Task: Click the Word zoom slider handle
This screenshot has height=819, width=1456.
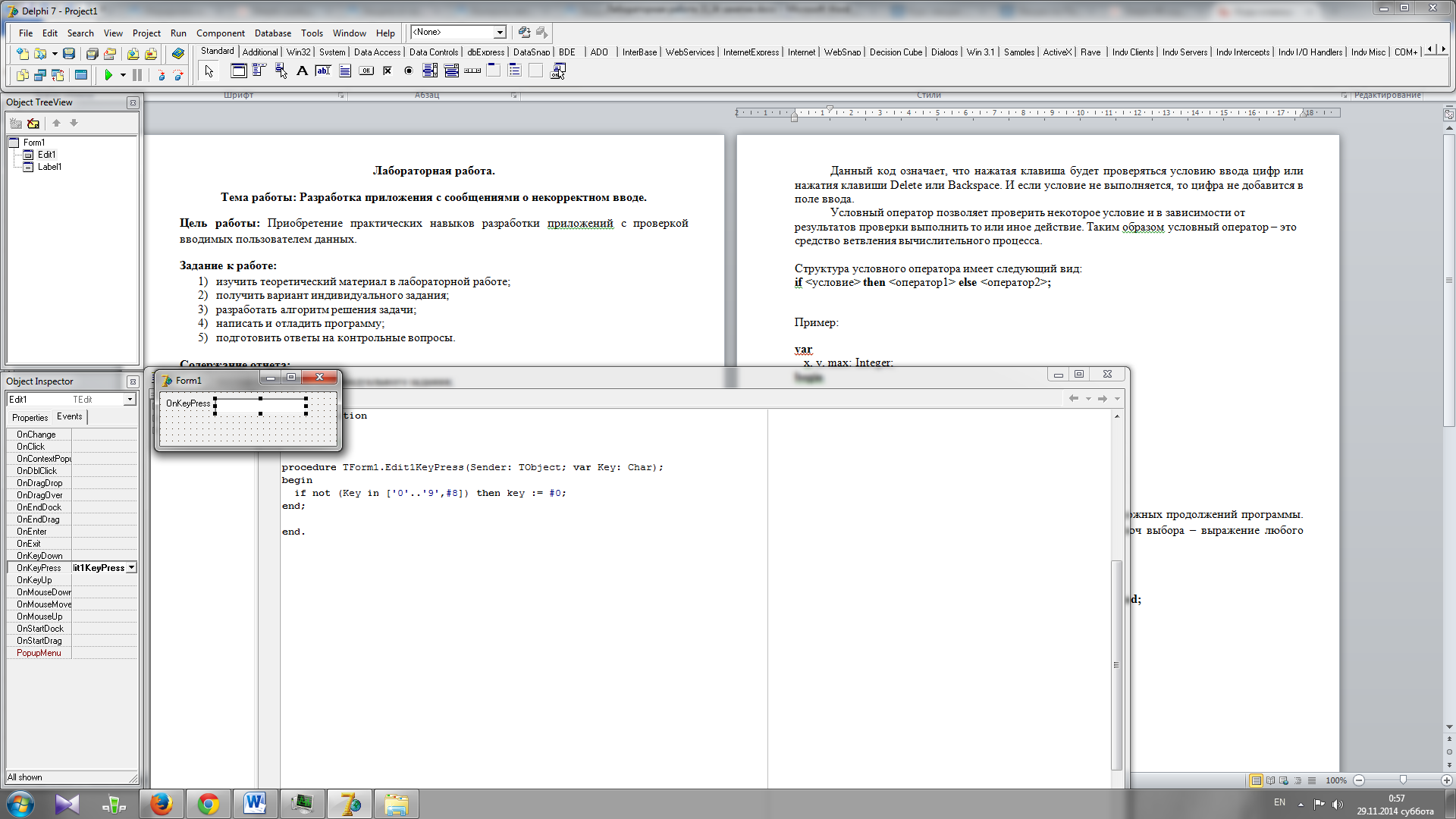Action: tap(1403, 780)
